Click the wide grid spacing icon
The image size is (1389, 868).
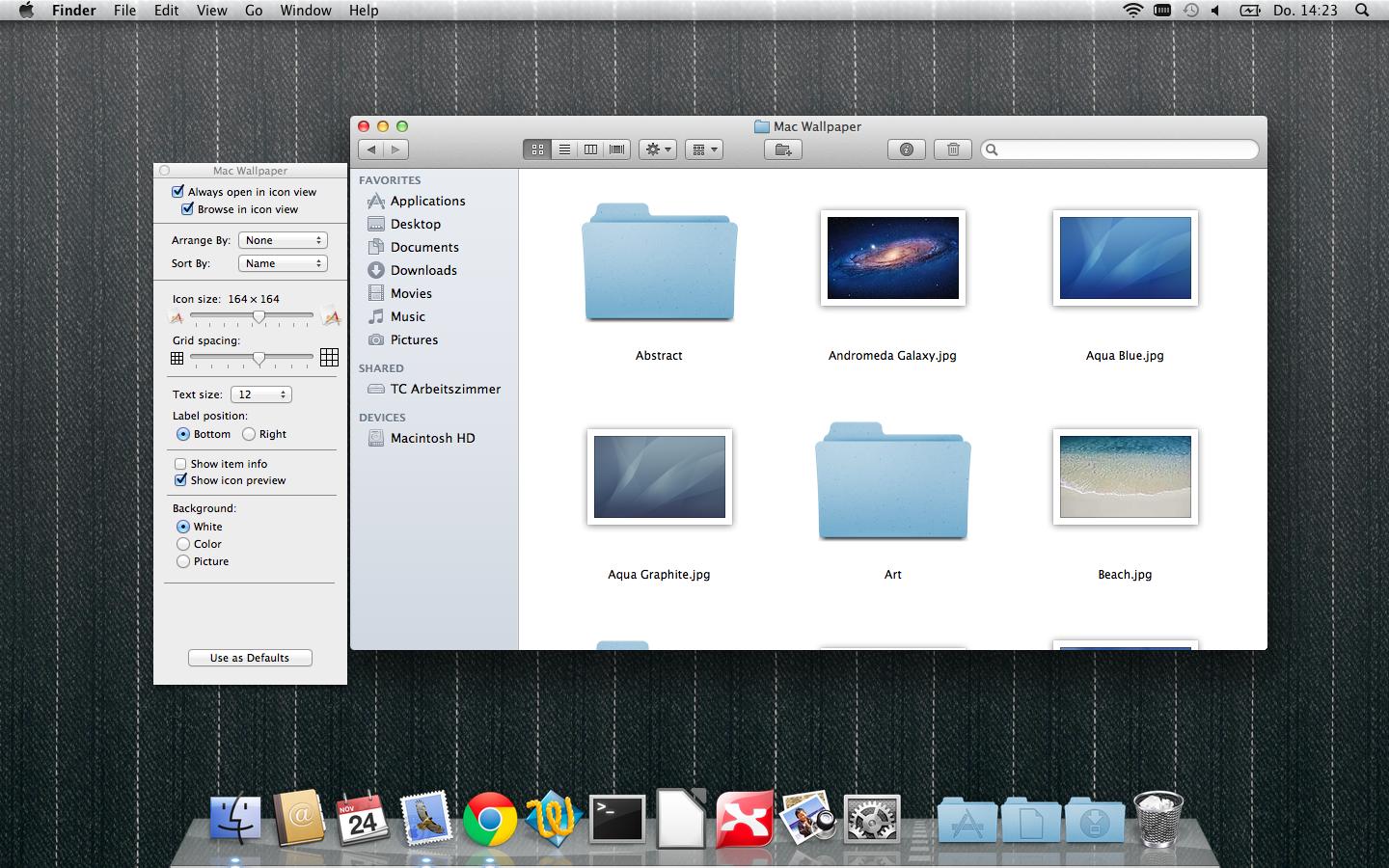click(x=329, y=358)
